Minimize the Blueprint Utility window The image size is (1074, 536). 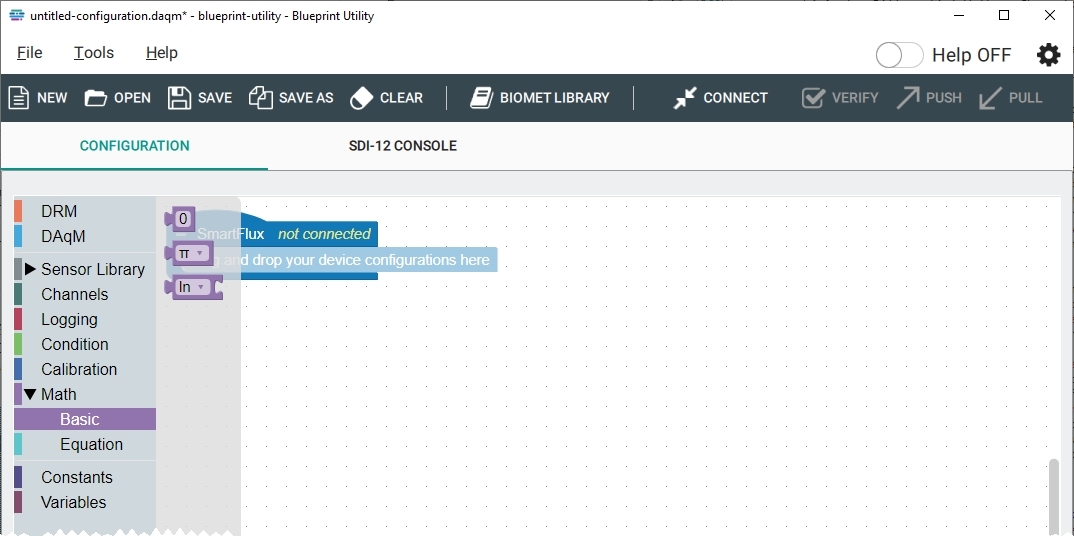(x=958, y=15)
